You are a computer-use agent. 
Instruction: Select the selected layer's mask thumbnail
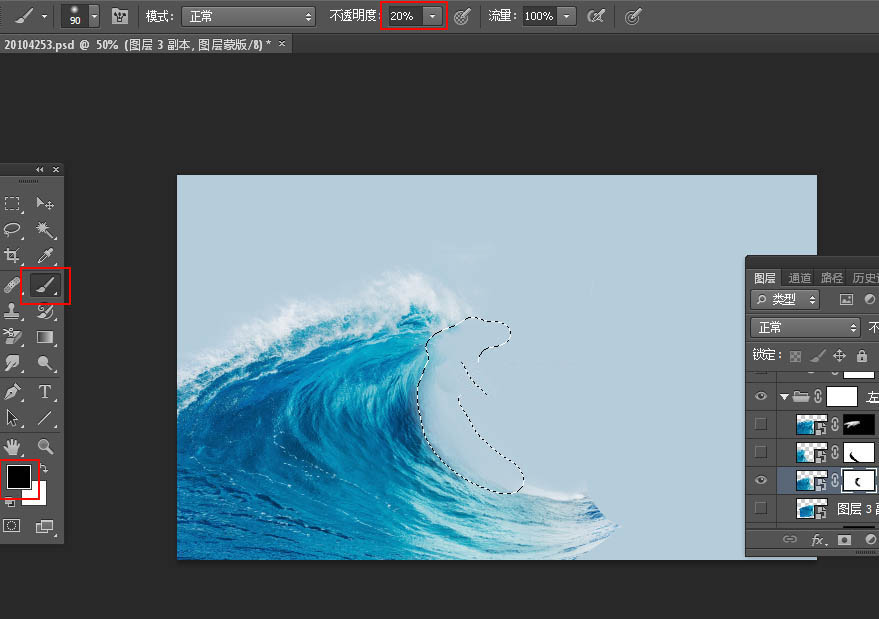click(858, 481)
